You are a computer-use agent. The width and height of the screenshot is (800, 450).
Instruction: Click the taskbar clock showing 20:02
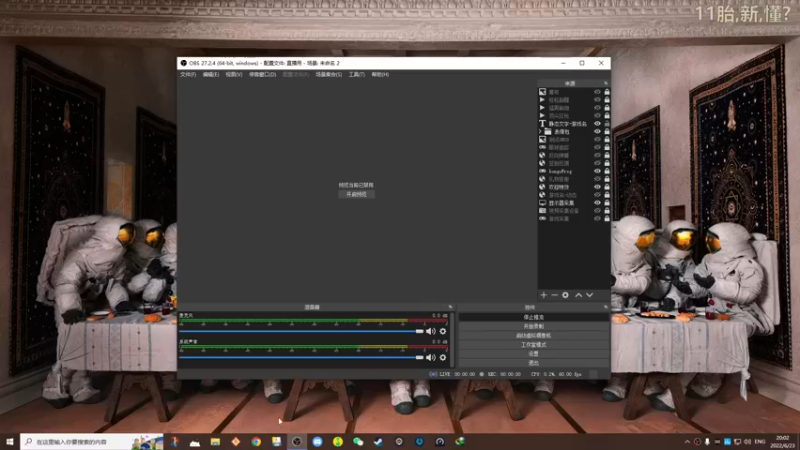(x=782, y=442)
